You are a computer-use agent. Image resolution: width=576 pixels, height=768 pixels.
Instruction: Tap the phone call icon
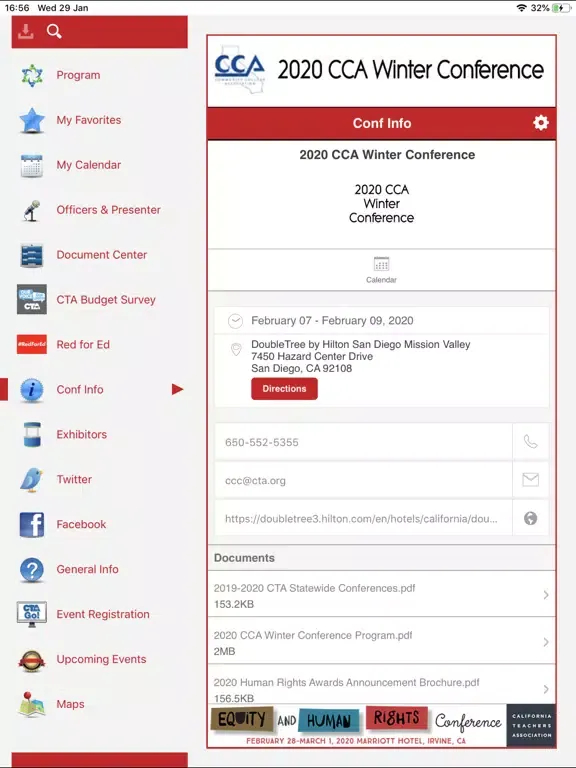point(530,442)
